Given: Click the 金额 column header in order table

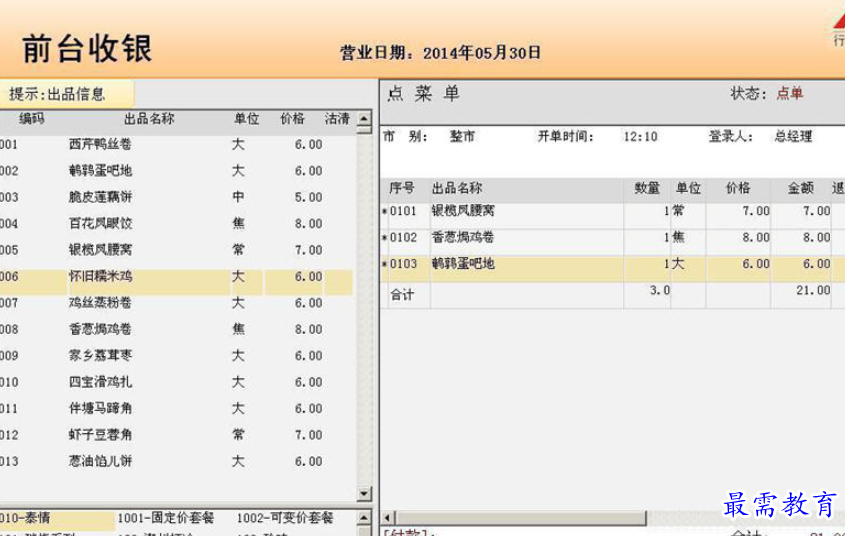Looking at the screenshot, I should (x=801, y=188).
